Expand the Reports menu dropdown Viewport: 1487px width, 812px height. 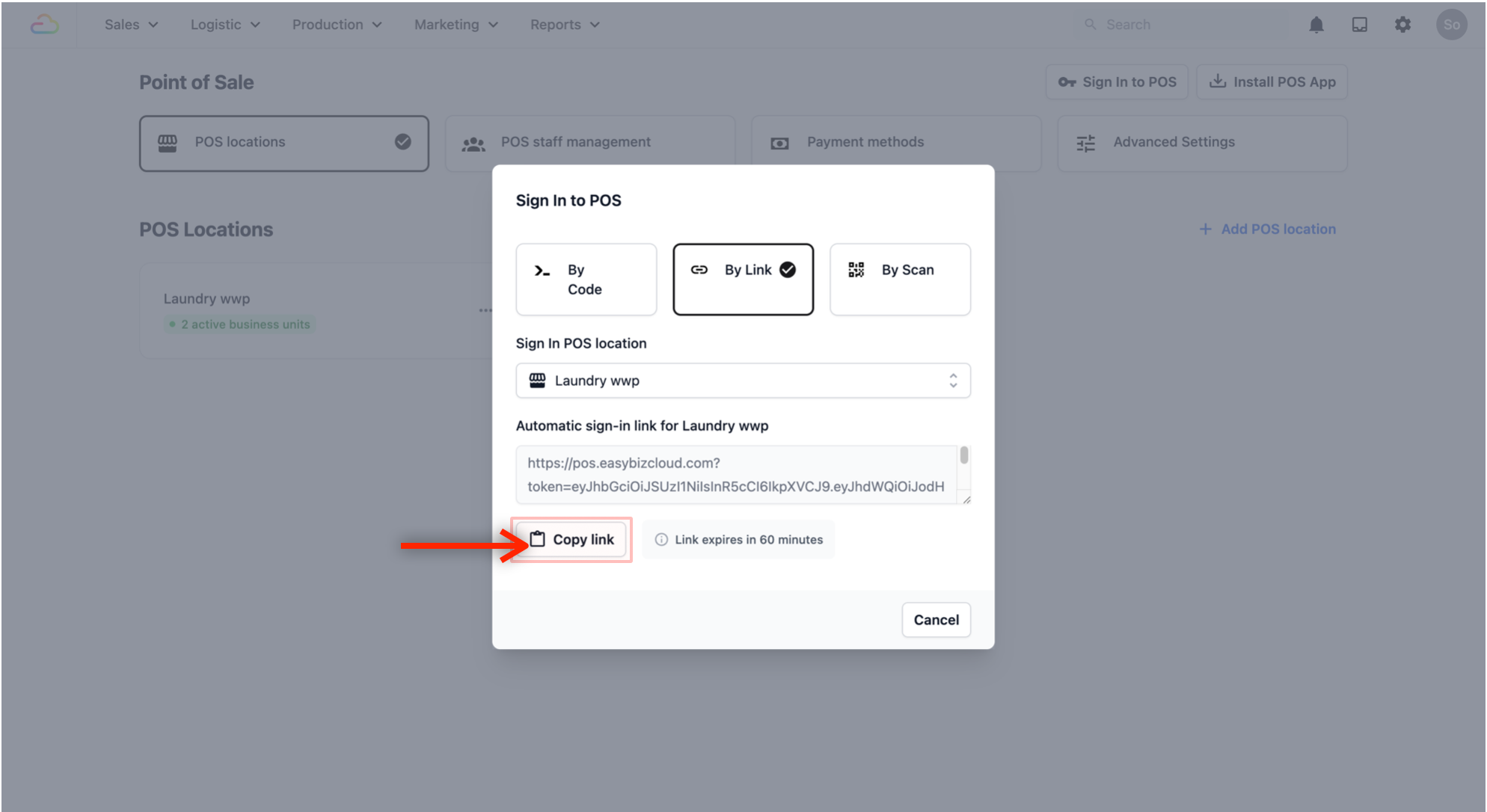(x=565, y=25)
